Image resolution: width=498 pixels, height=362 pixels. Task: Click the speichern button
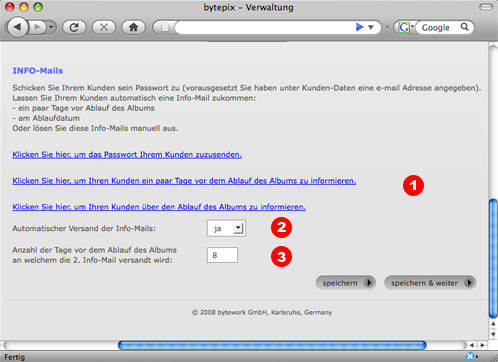click(346, 283)
